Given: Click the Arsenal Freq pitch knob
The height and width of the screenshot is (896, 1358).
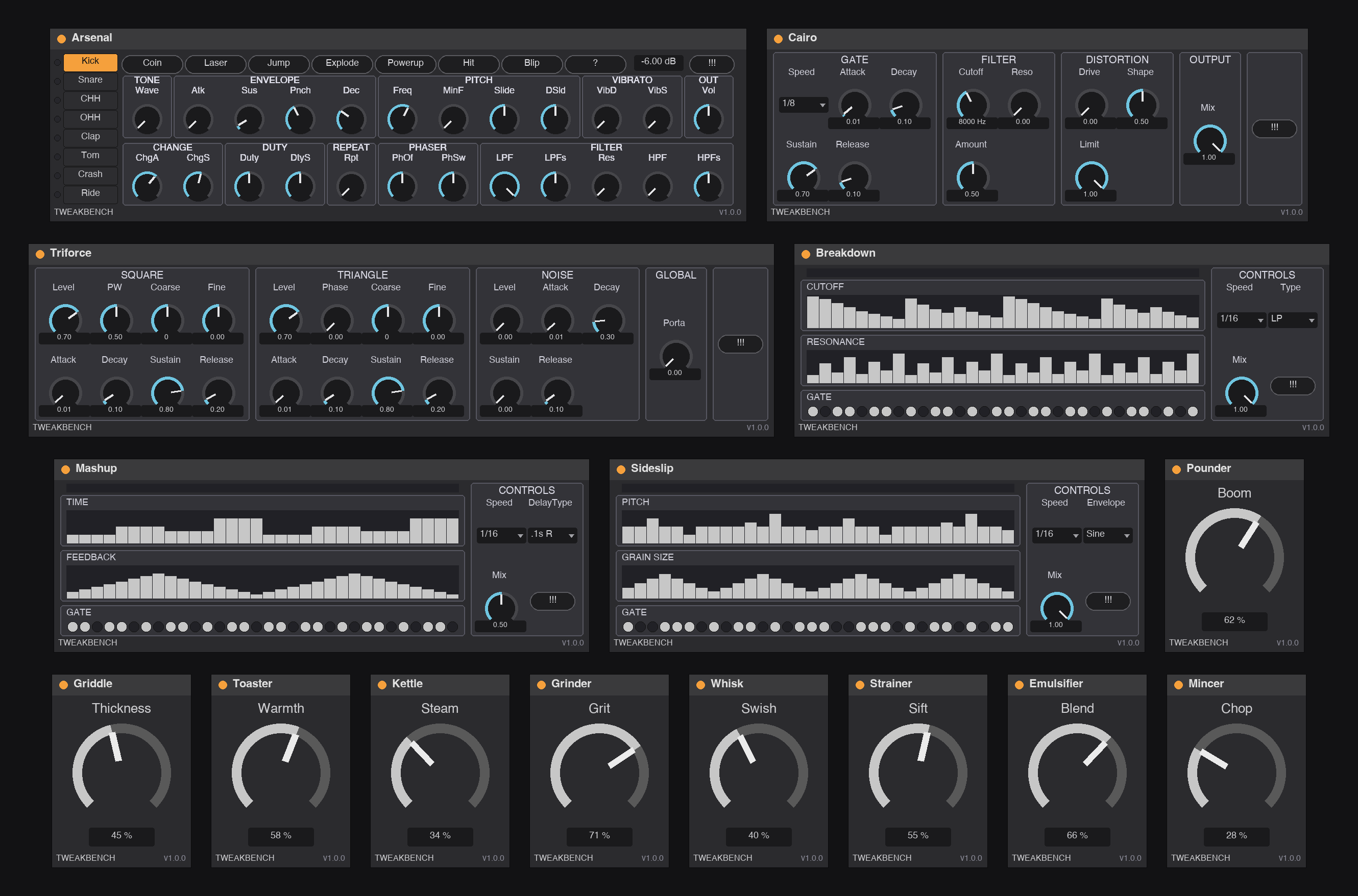Looking at the screenshot, I should 402,119.
